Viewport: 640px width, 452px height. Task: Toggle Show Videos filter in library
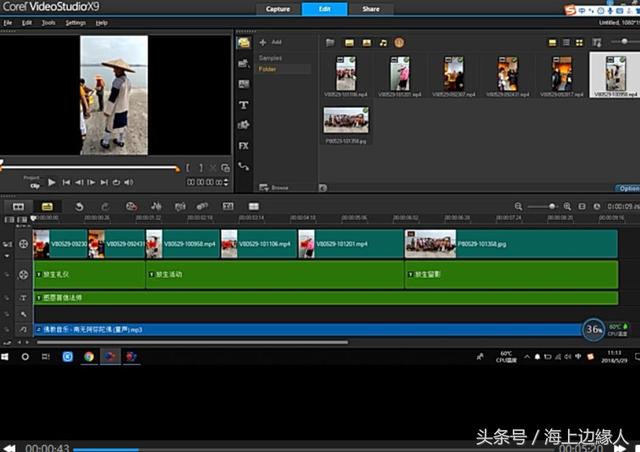pyautogui.click(x=349, y=42)
